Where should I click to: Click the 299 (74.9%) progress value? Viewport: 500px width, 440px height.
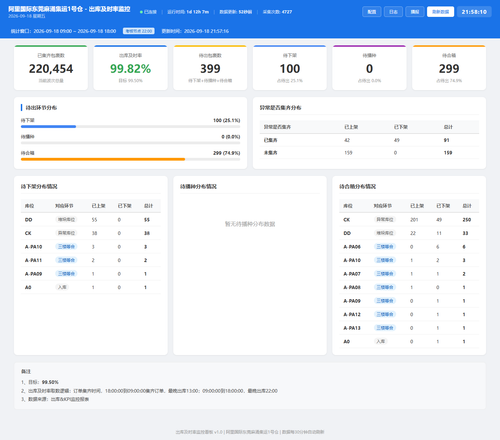226,153
